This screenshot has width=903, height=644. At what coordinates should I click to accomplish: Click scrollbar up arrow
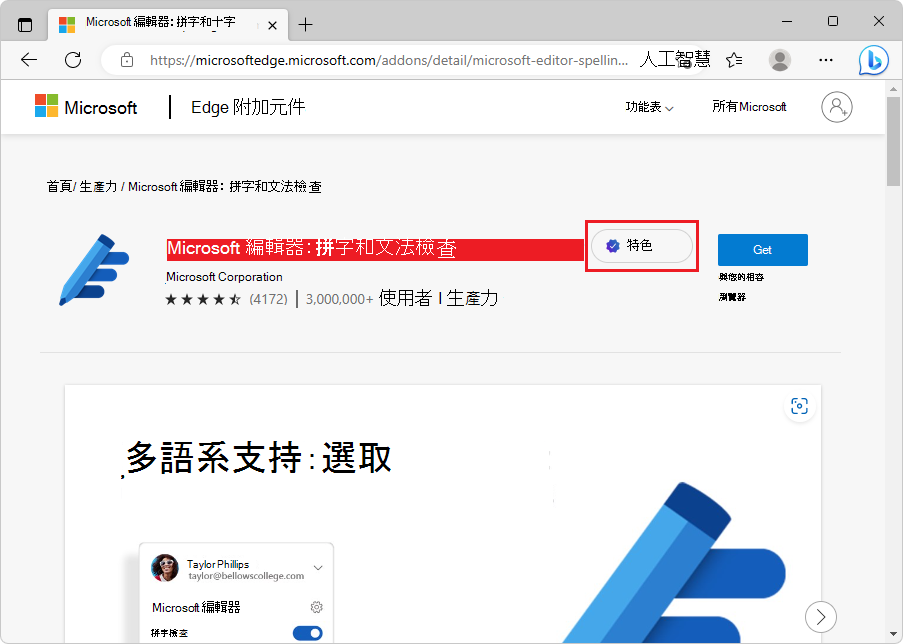[893, 89]
